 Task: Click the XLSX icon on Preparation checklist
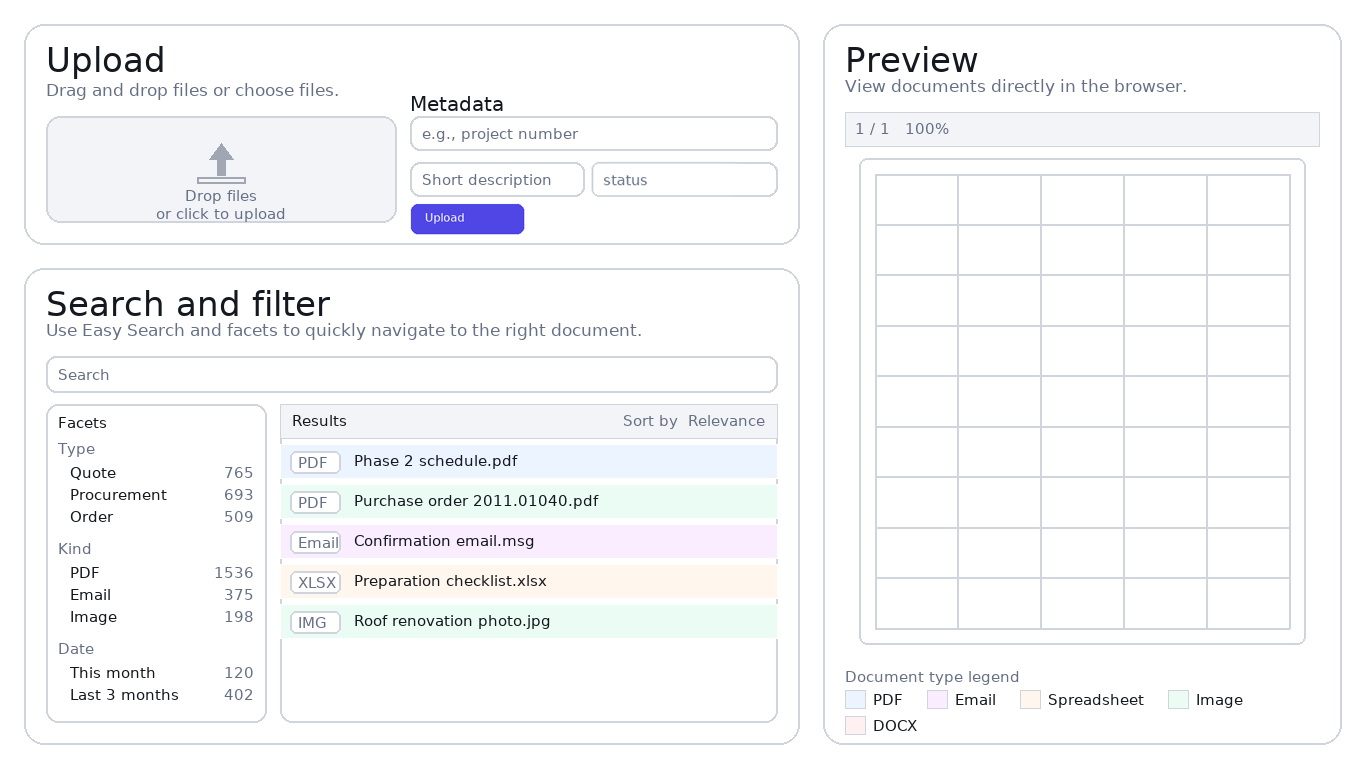315,582
